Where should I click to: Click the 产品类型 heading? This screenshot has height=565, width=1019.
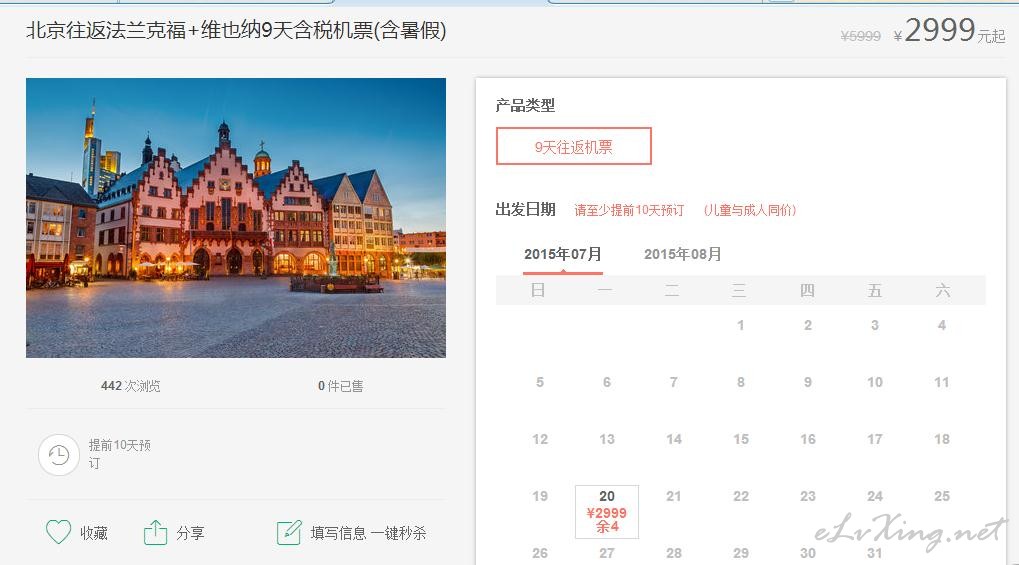525,105
